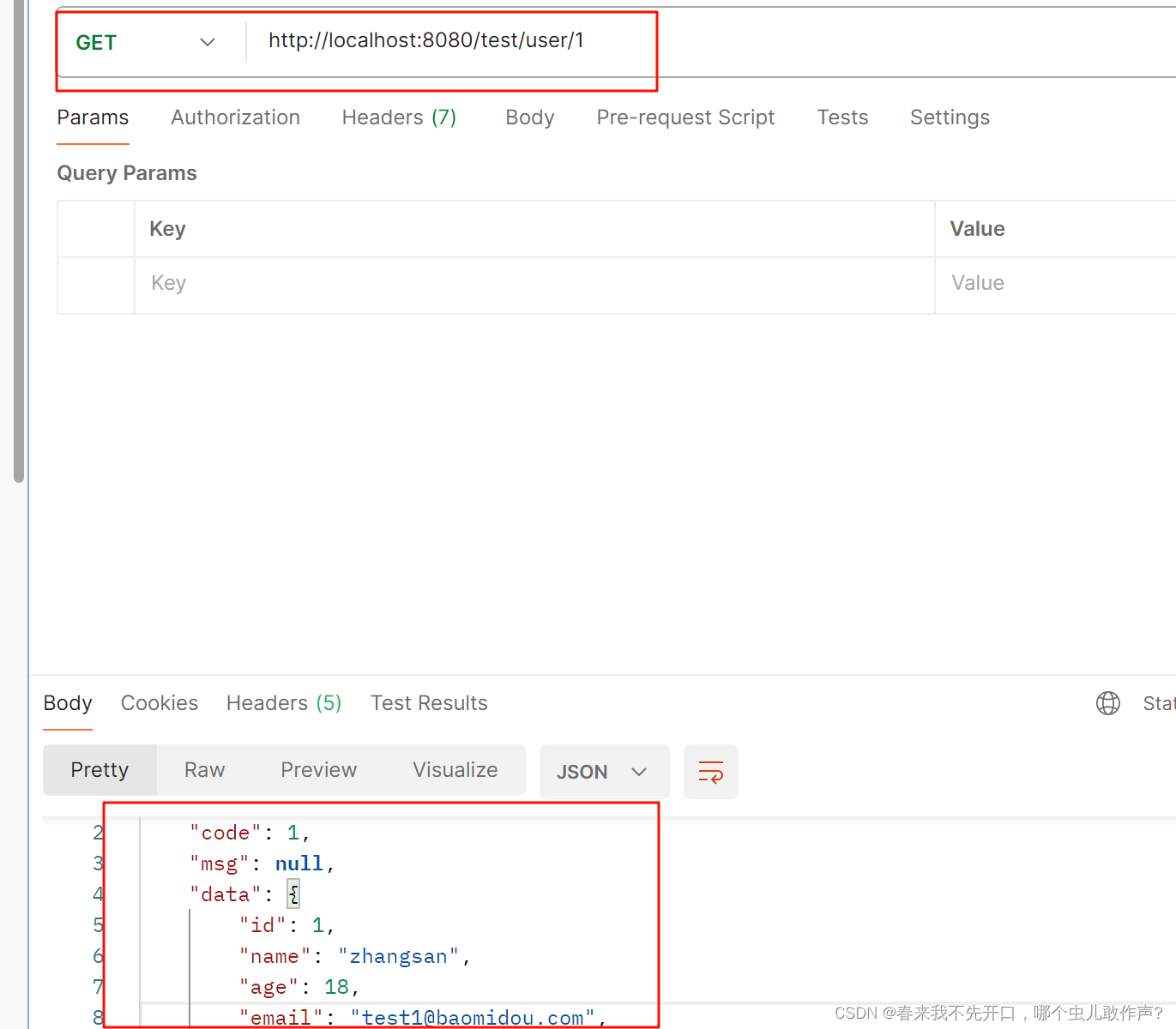Image resolution: width=1176 pixels, height=1029 pixels.
Task: Open the Headers (7) request tab
Action: click(x=399, y=117)
